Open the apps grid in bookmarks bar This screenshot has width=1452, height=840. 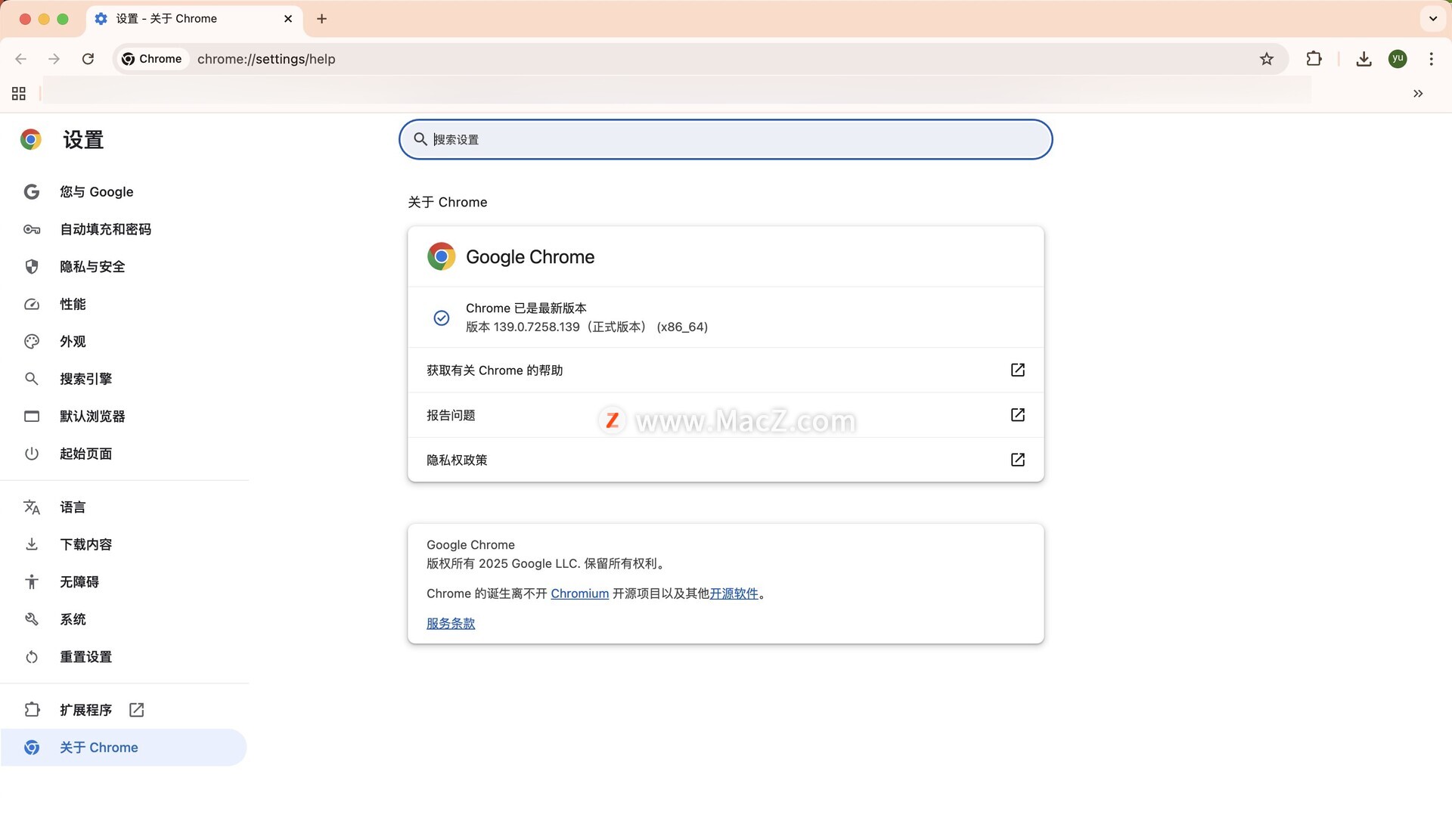click(19, 94)
